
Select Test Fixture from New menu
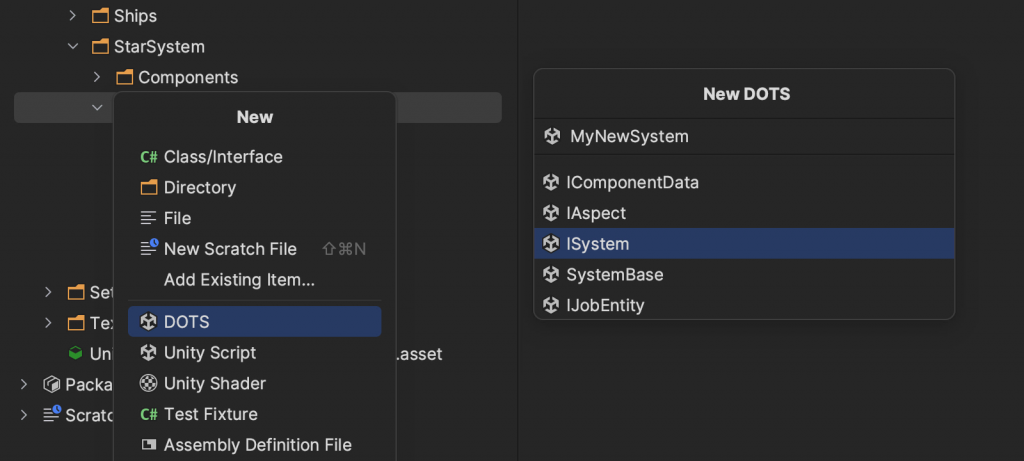tap(210, 414)
